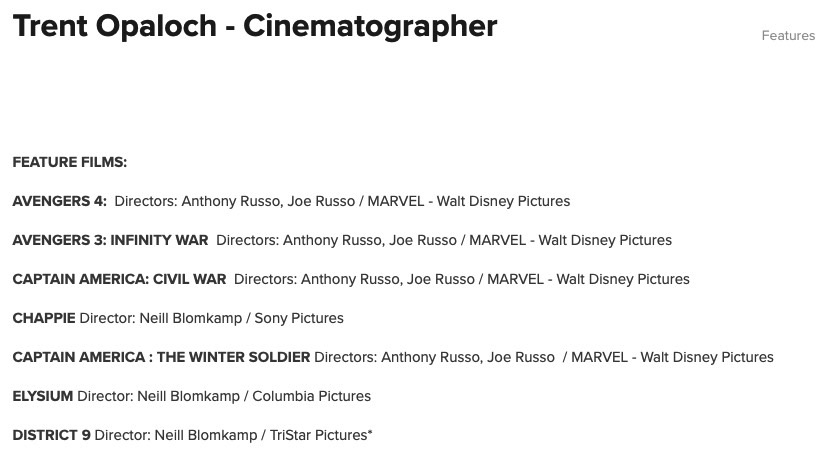Screen dimensions: 838x455
Task: Select the FEATURE FILMS heading text
Action: coord(70,162)
